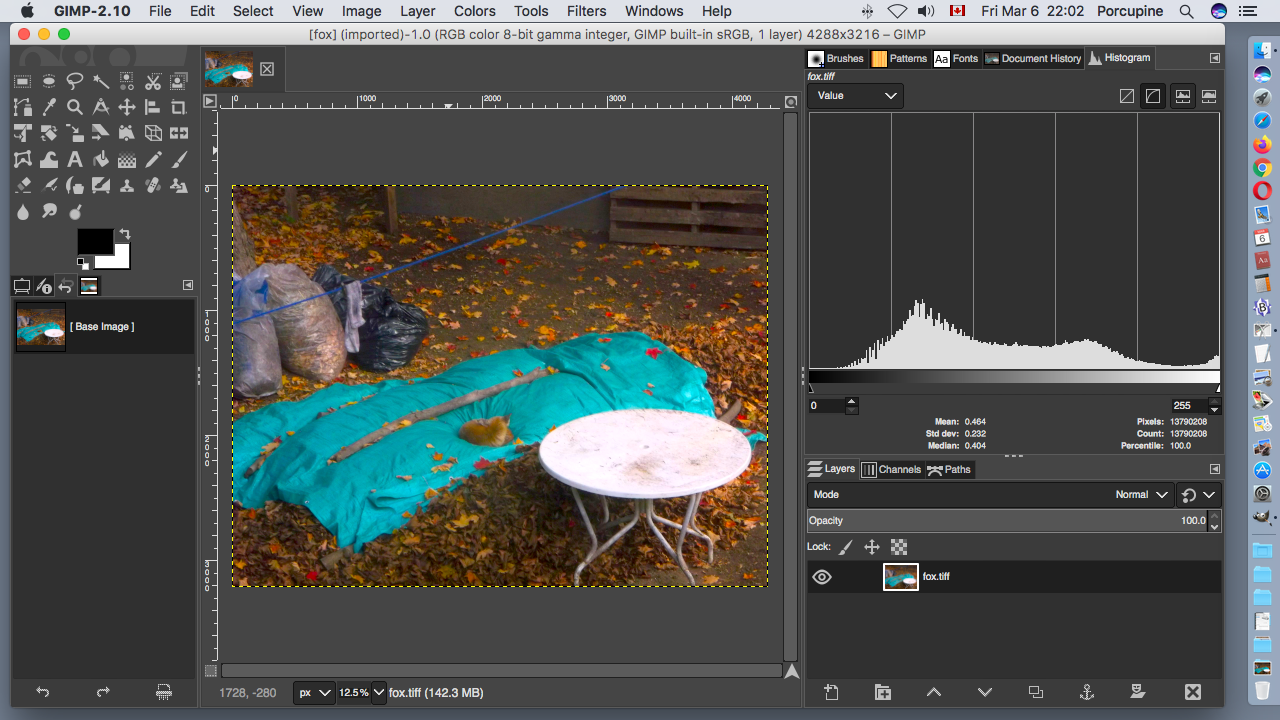Switch to the Channels tab

pos(891,469)
